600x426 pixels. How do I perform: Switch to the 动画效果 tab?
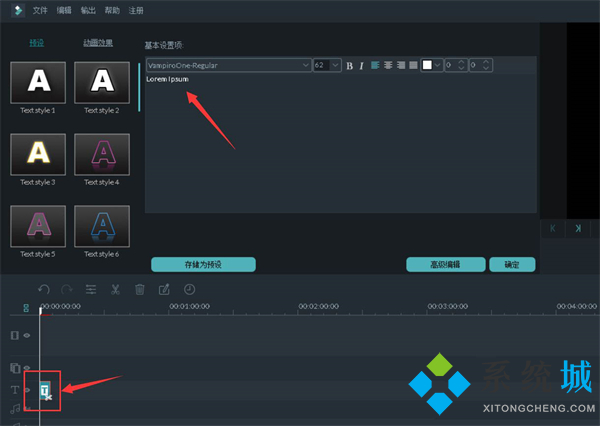point(97,43)
